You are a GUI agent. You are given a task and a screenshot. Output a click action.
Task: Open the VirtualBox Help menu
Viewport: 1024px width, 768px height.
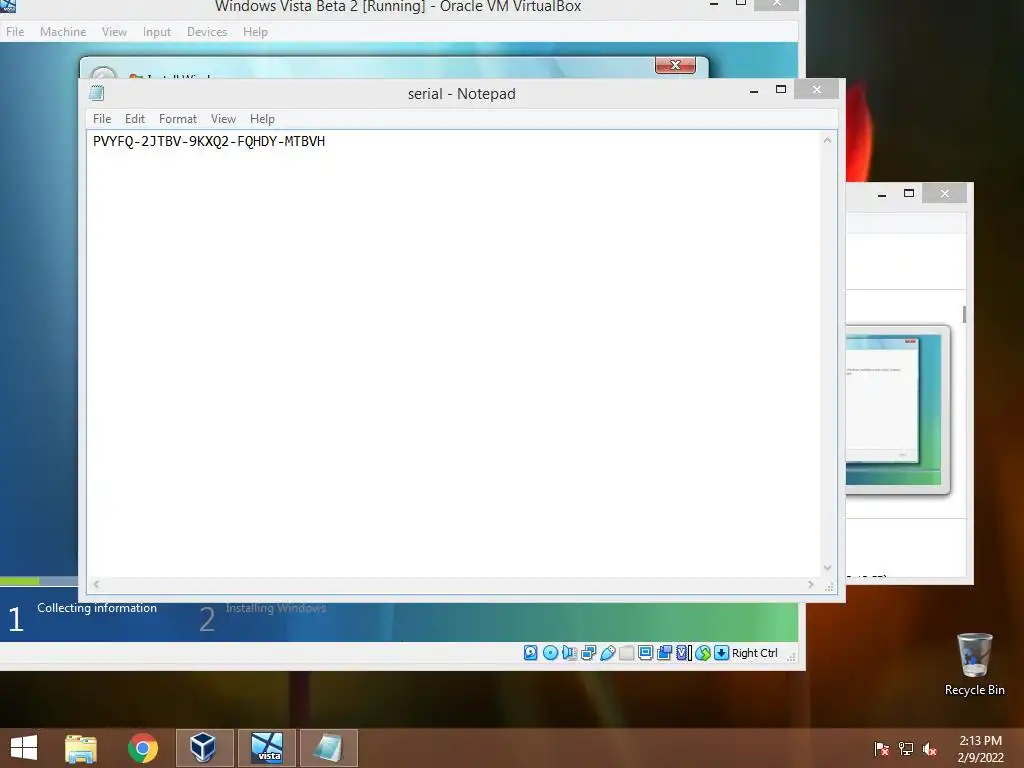point(255,31)
